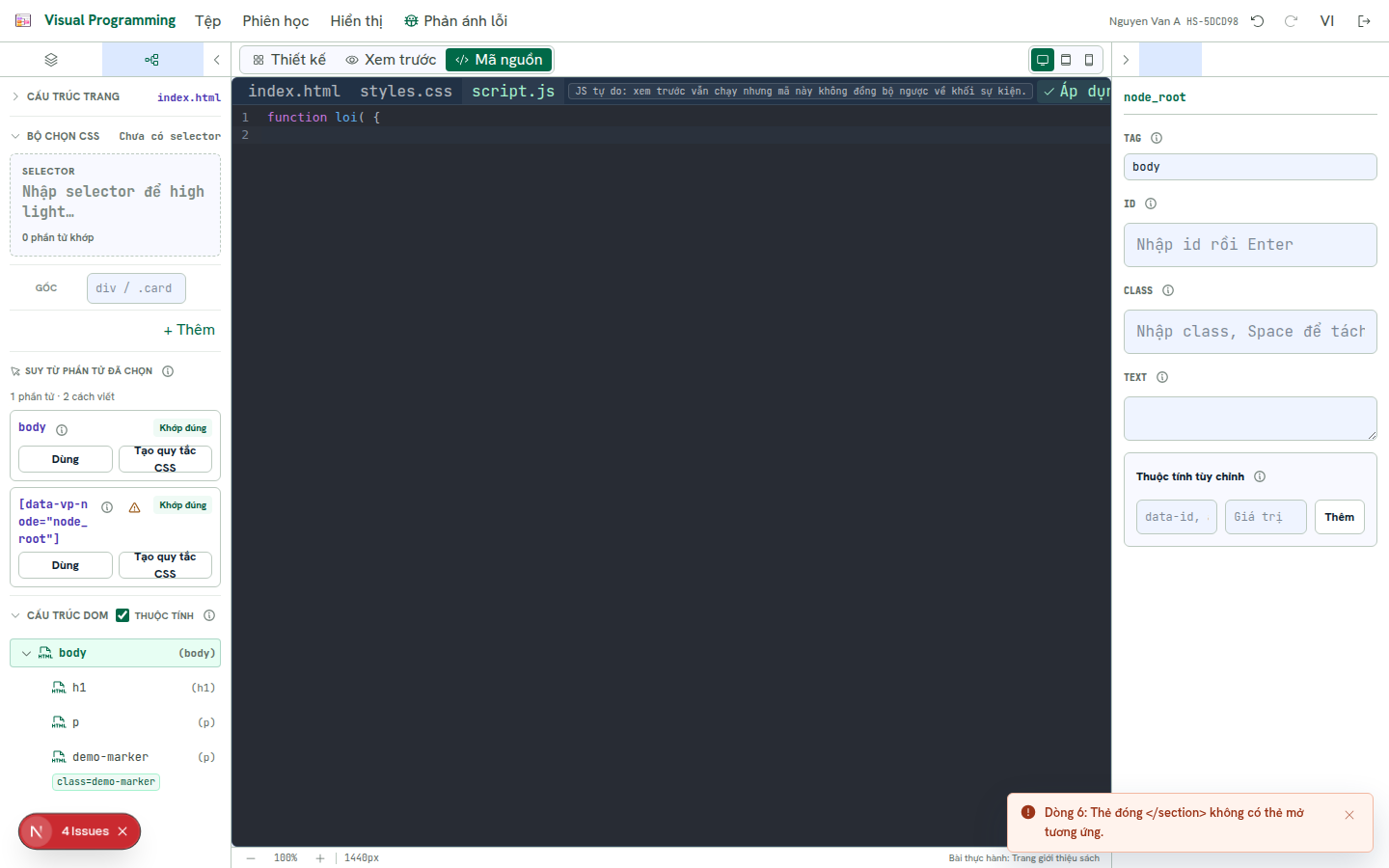Focus the ID input field
The height and width of the screenshot is (868, 1389).
coord(1250,245)
